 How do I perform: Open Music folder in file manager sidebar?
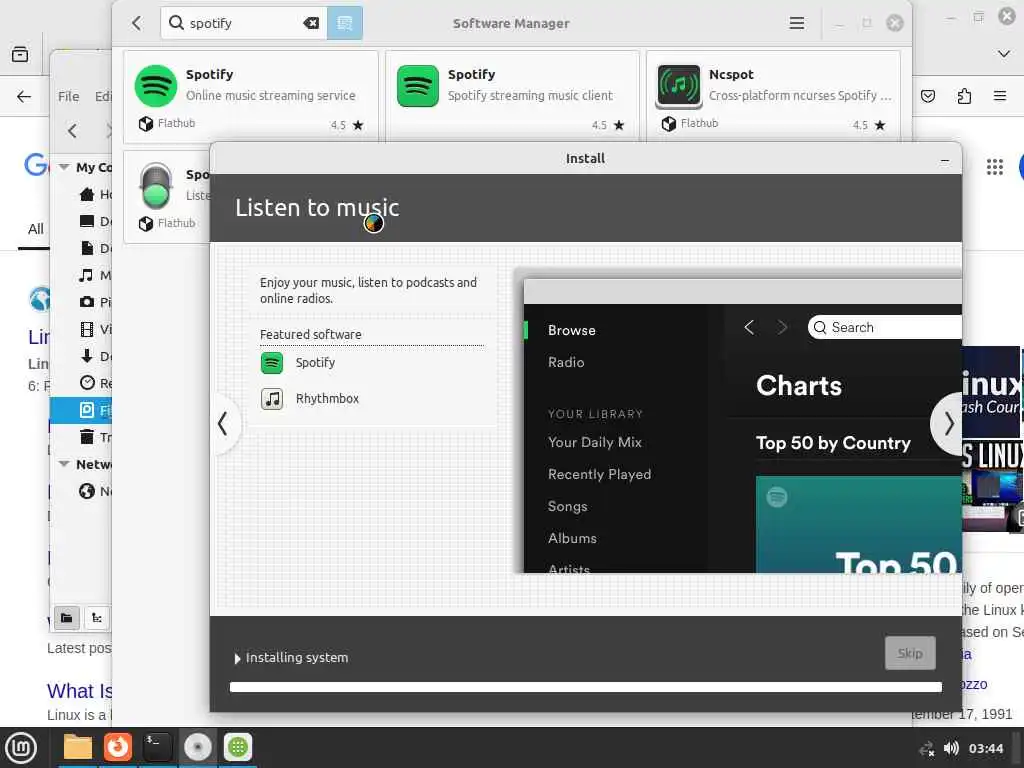[x=86, y=276]
